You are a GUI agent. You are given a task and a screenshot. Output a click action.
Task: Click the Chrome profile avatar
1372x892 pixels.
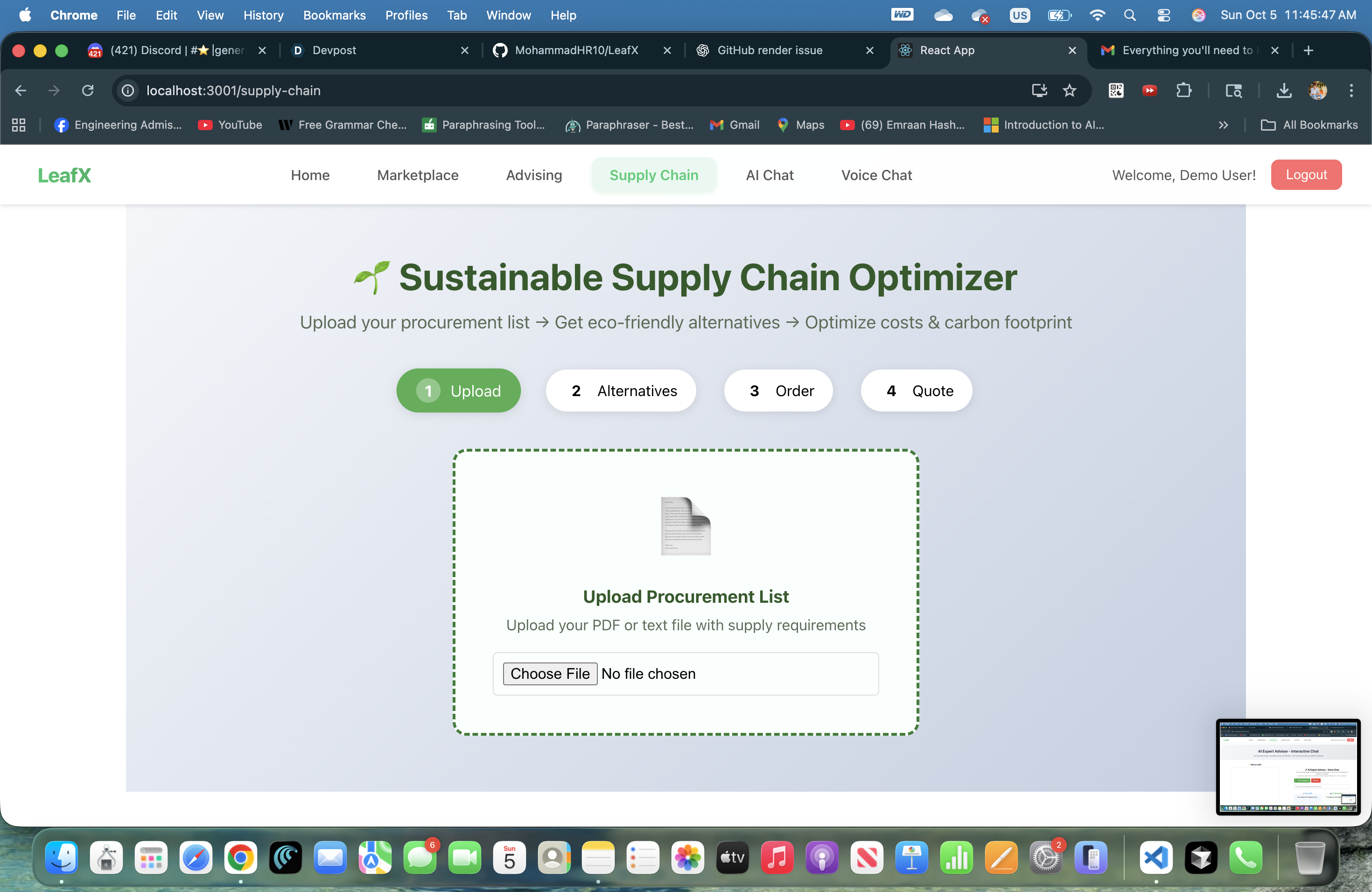(x=1317, y=91)
